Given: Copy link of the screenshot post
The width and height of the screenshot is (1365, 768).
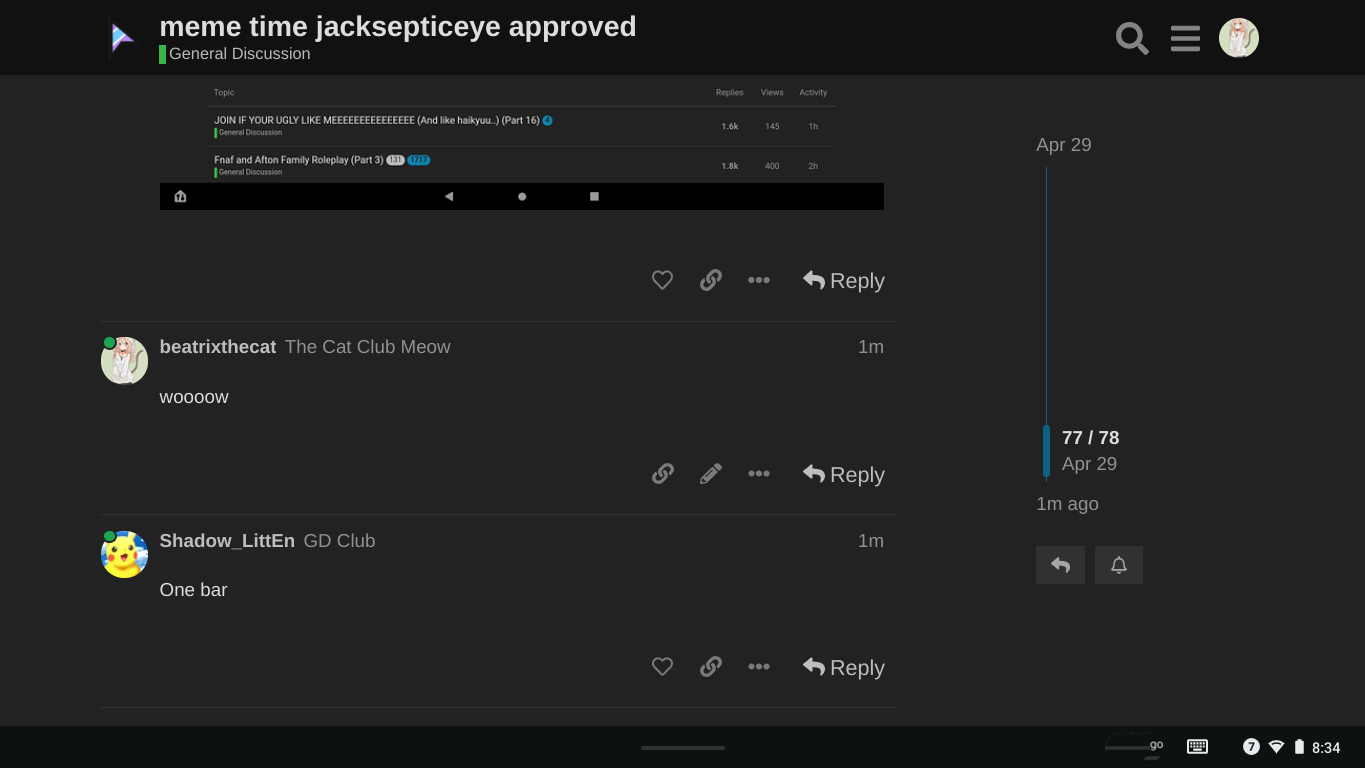Looking at the screenshot, I should click(x=711, y=281).
